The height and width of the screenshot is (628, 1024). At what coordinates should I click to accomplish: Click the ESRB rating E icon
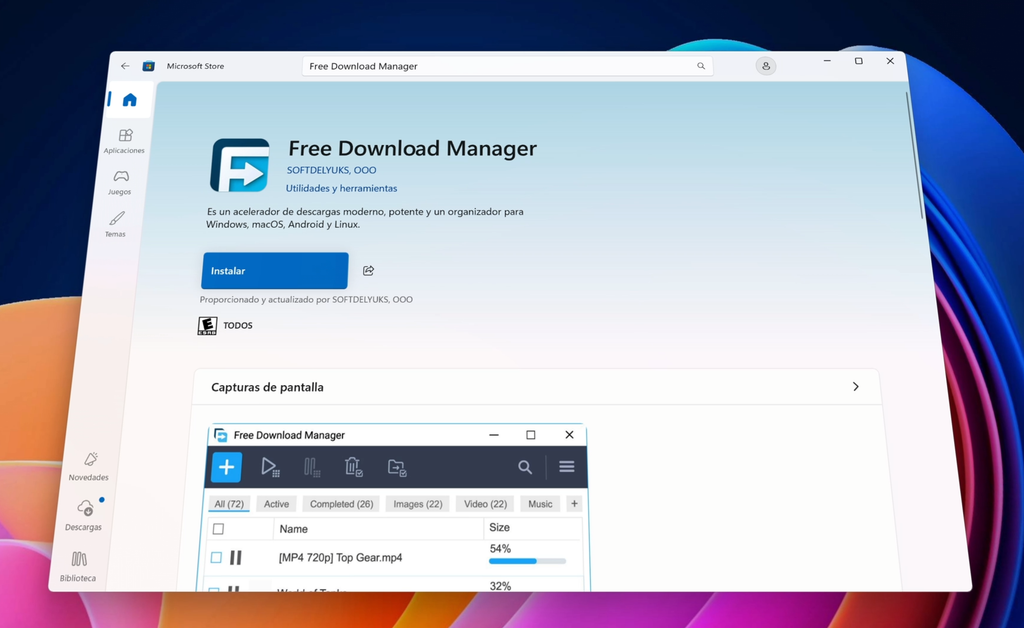click(207, 326)
